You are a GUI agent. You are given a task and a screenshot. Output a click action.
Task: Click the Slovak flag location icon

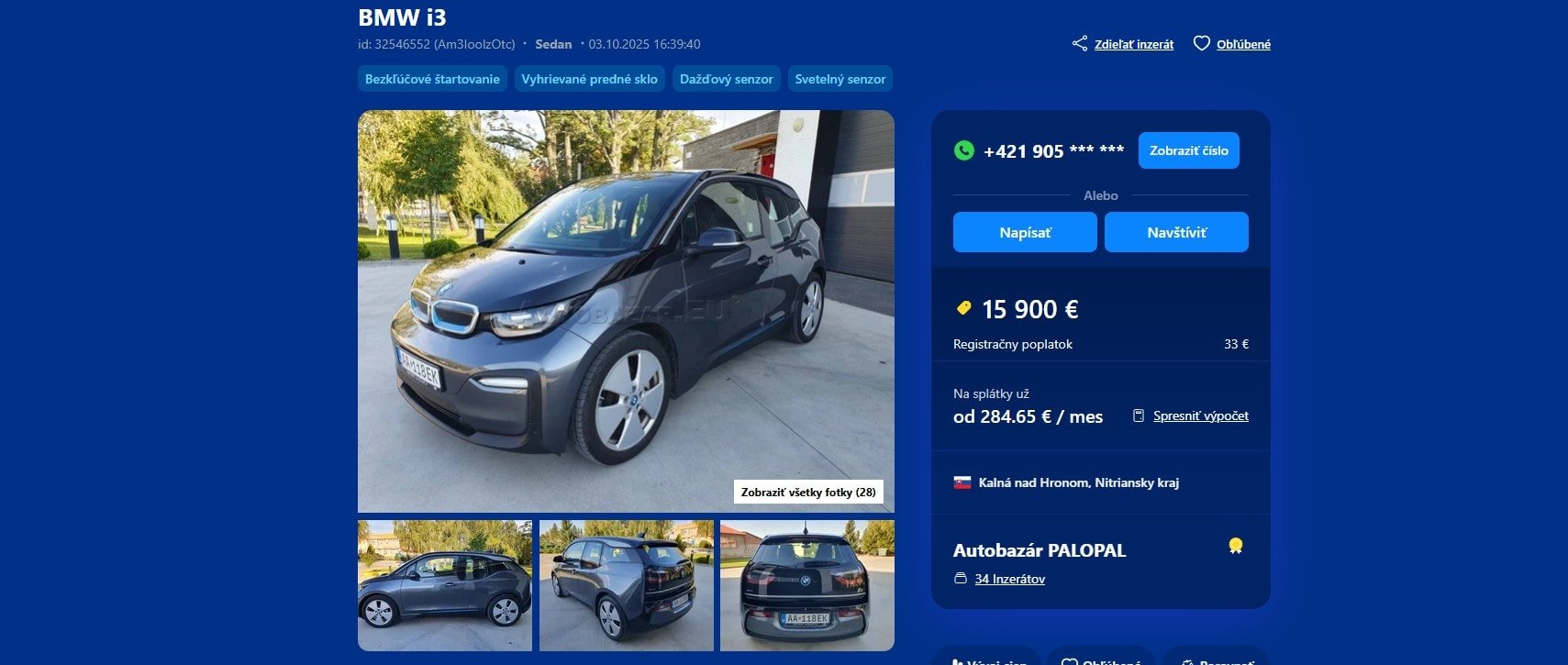[962, 482]
